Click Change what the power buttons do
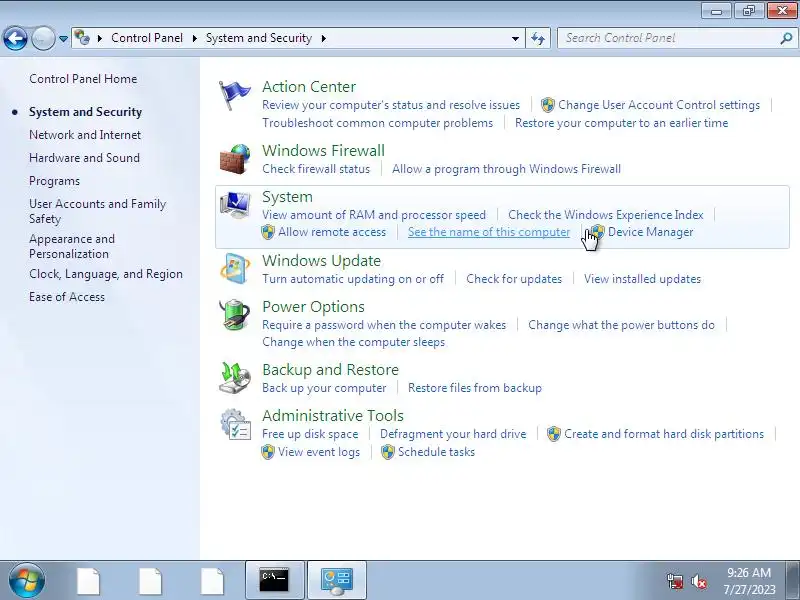 point(621,325)
